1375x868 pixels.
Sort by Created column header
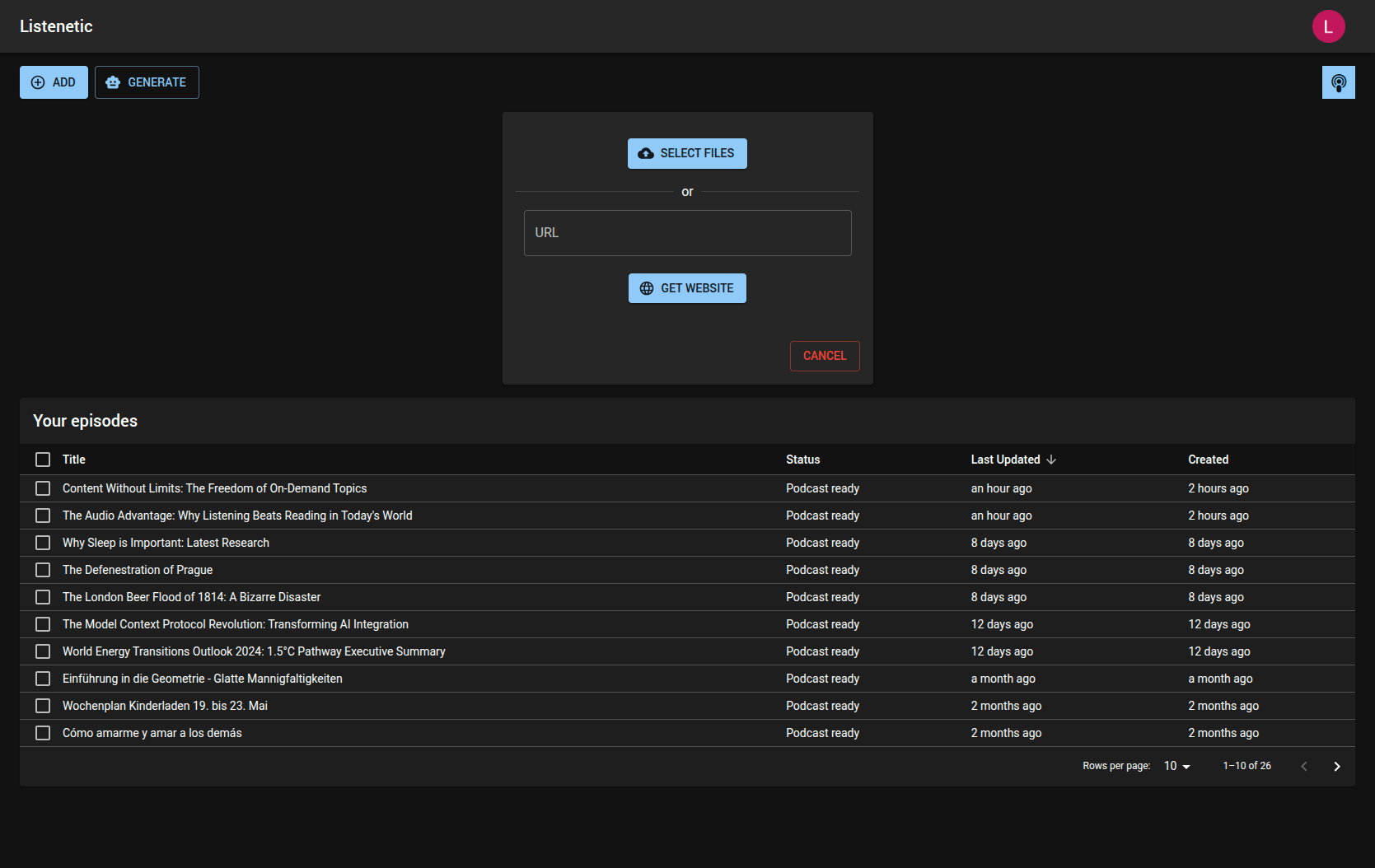click(1208, 460)
